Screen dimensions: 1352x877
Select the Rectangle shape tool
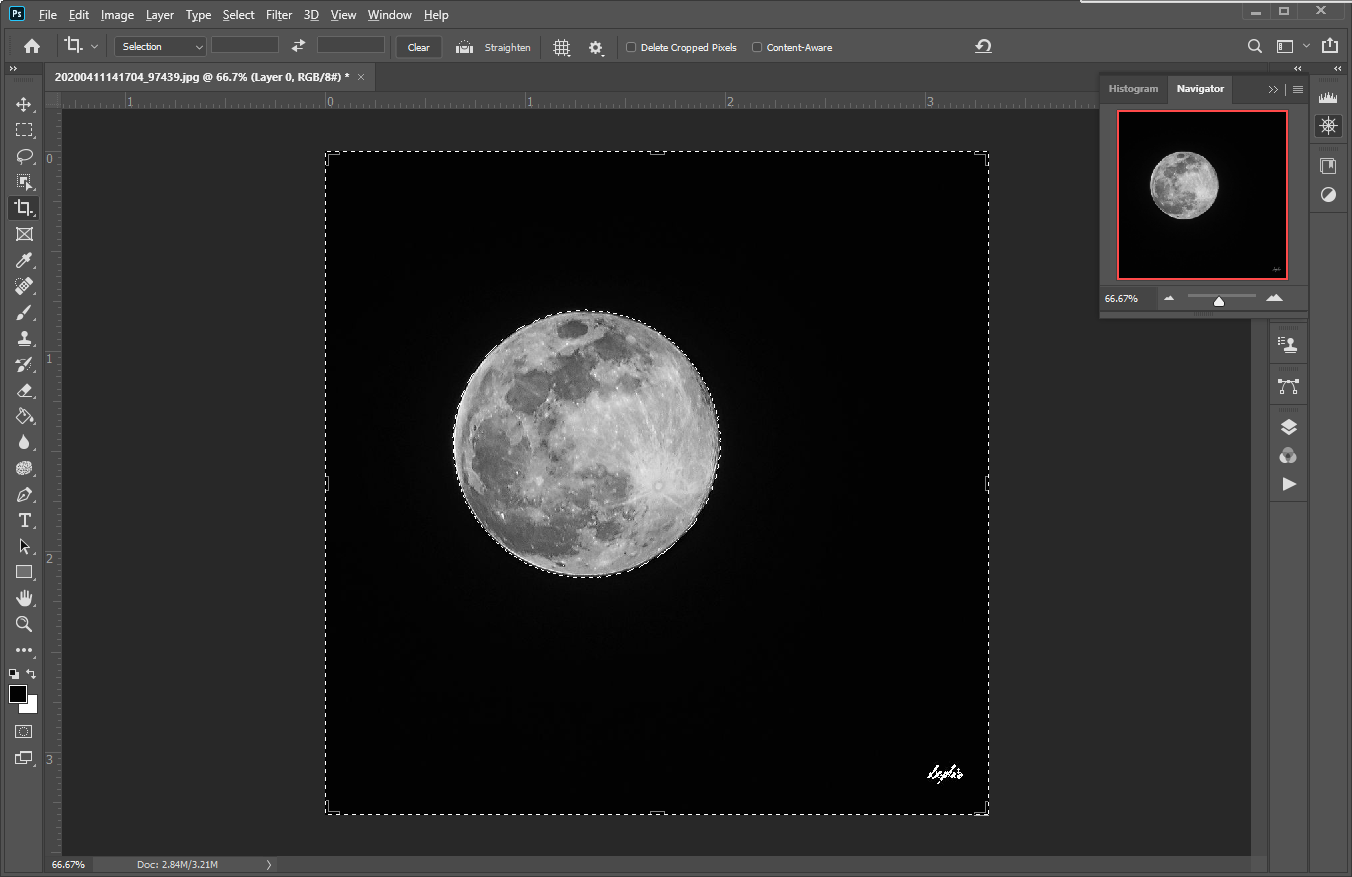tap(24, 572)
